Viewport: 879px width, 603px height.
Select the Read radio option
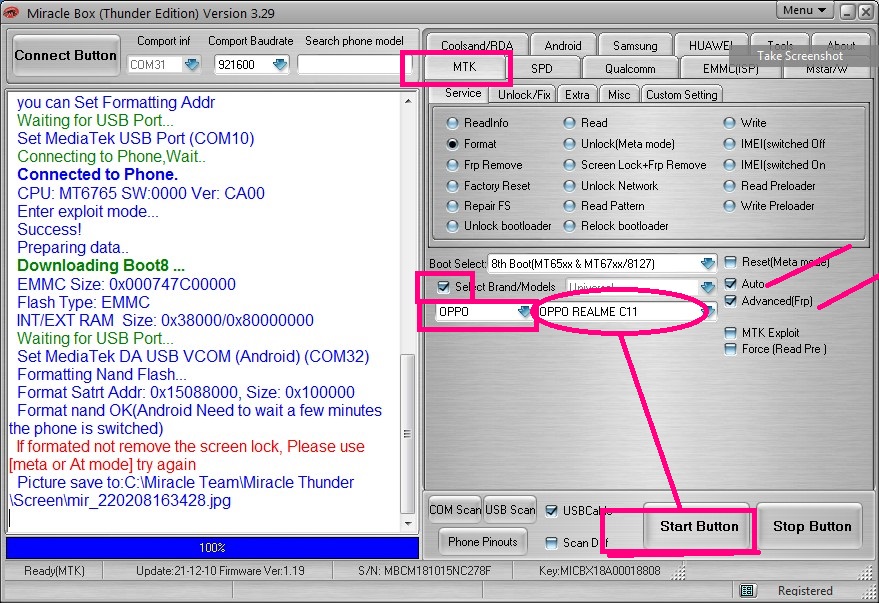coord(570,123)
